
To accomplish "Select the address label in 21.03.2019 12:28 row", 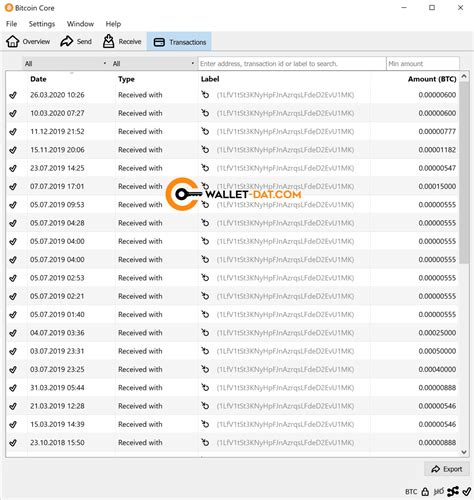I will click(x=285, y=406).
